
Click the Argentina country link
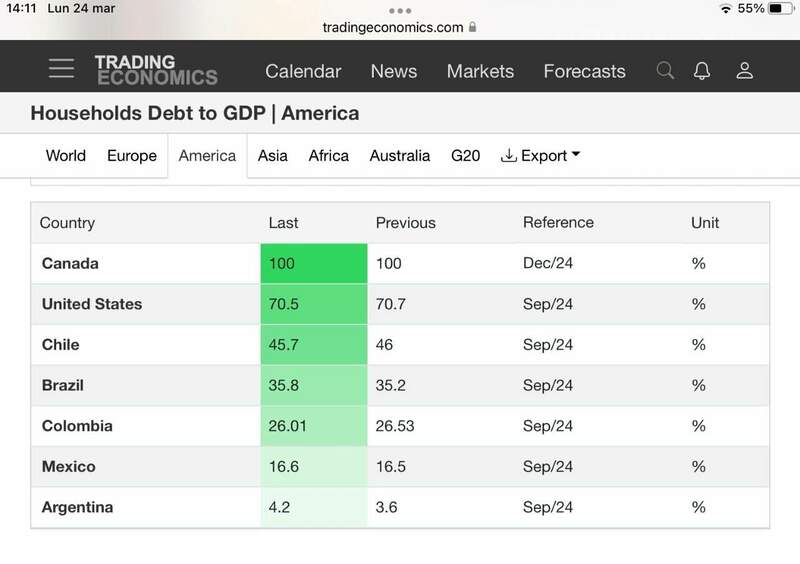click(77, 507)
